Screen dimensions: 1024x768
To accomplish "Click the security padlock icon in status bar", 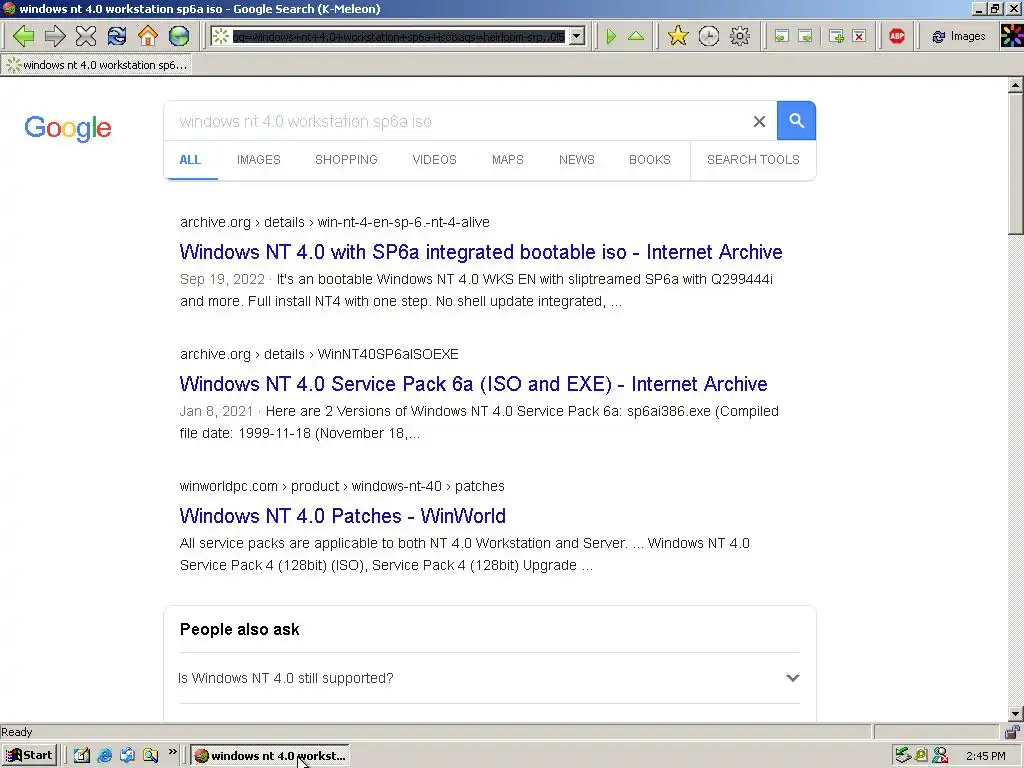I will 1012,732.
